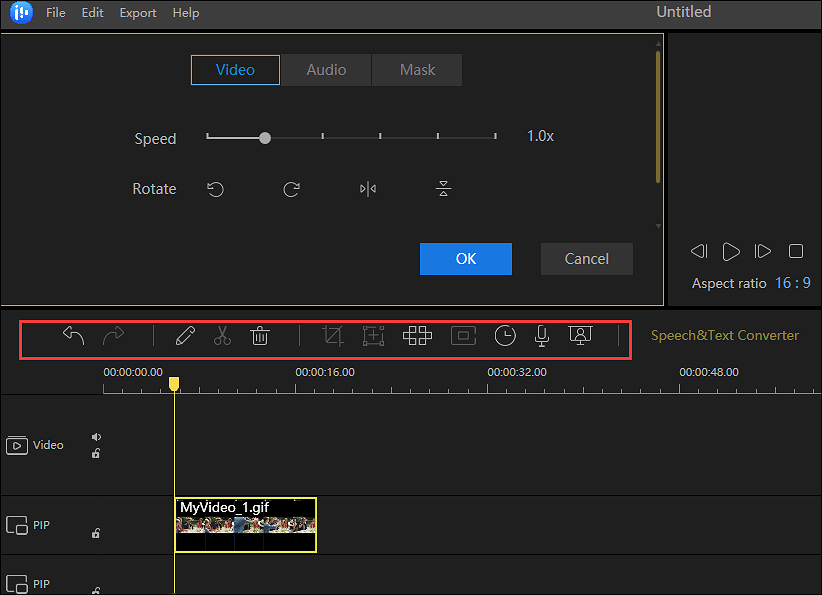The height and width of the screenshot is (595, 822).
Task: Delete clip with trash can icon
Action: 259,336
